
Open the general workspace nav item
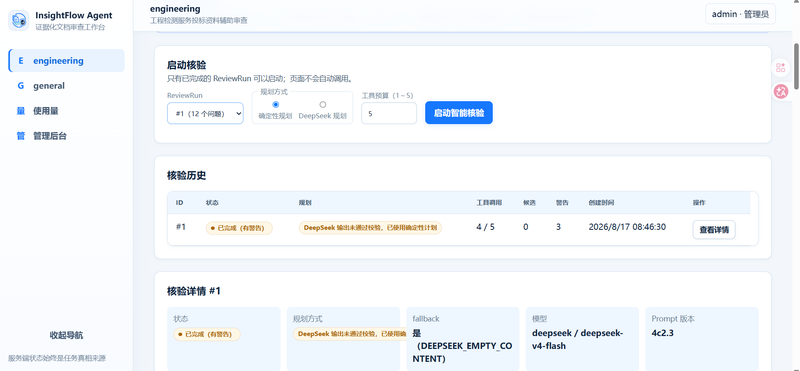(x=66, y=86)
